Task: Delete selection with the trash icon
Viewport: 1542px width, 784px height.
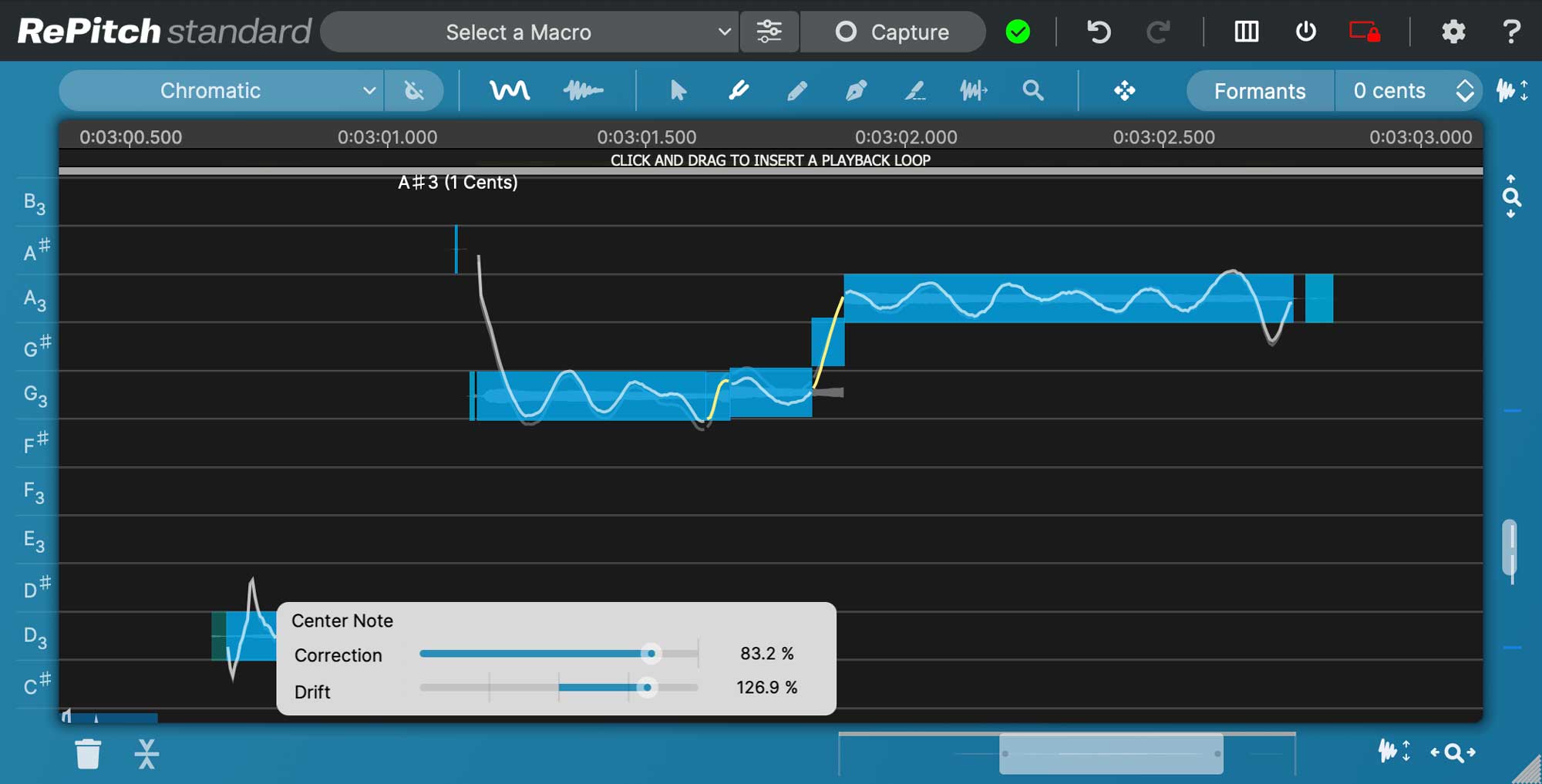Action: click(x=88, y=753)
